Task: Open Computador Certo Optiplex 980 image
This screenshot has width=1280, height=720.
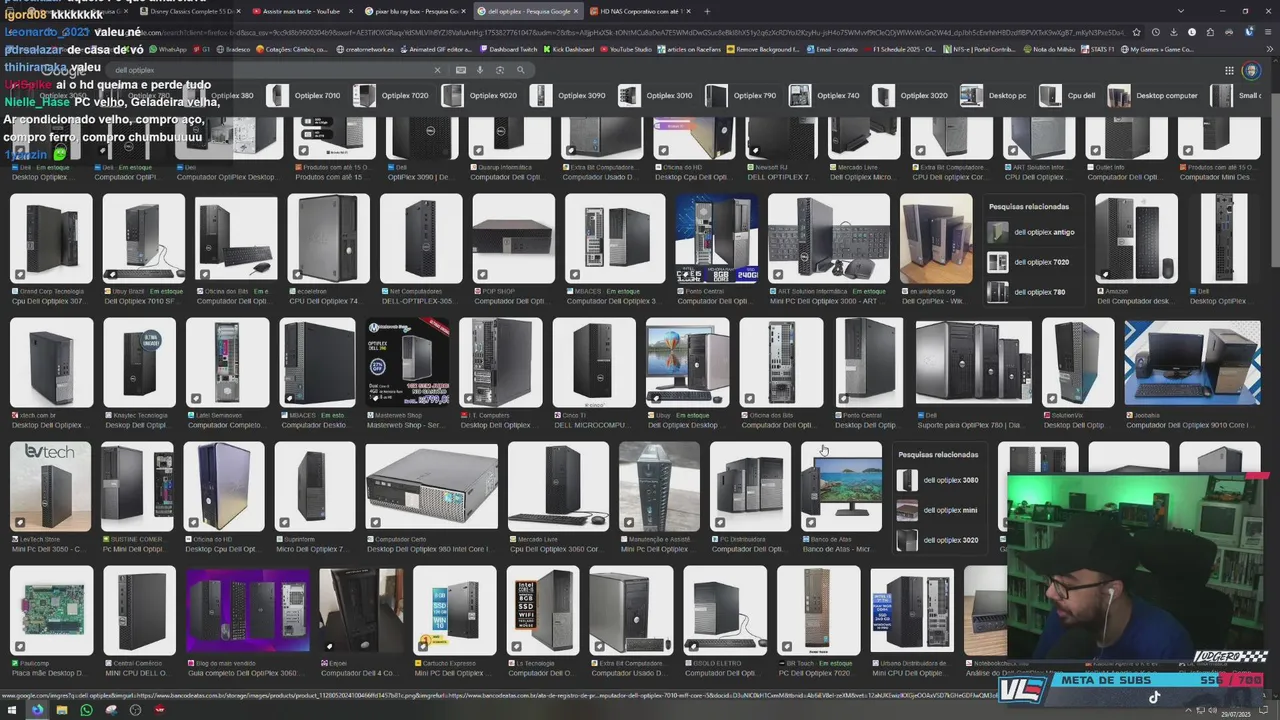Action: (432, 486)
